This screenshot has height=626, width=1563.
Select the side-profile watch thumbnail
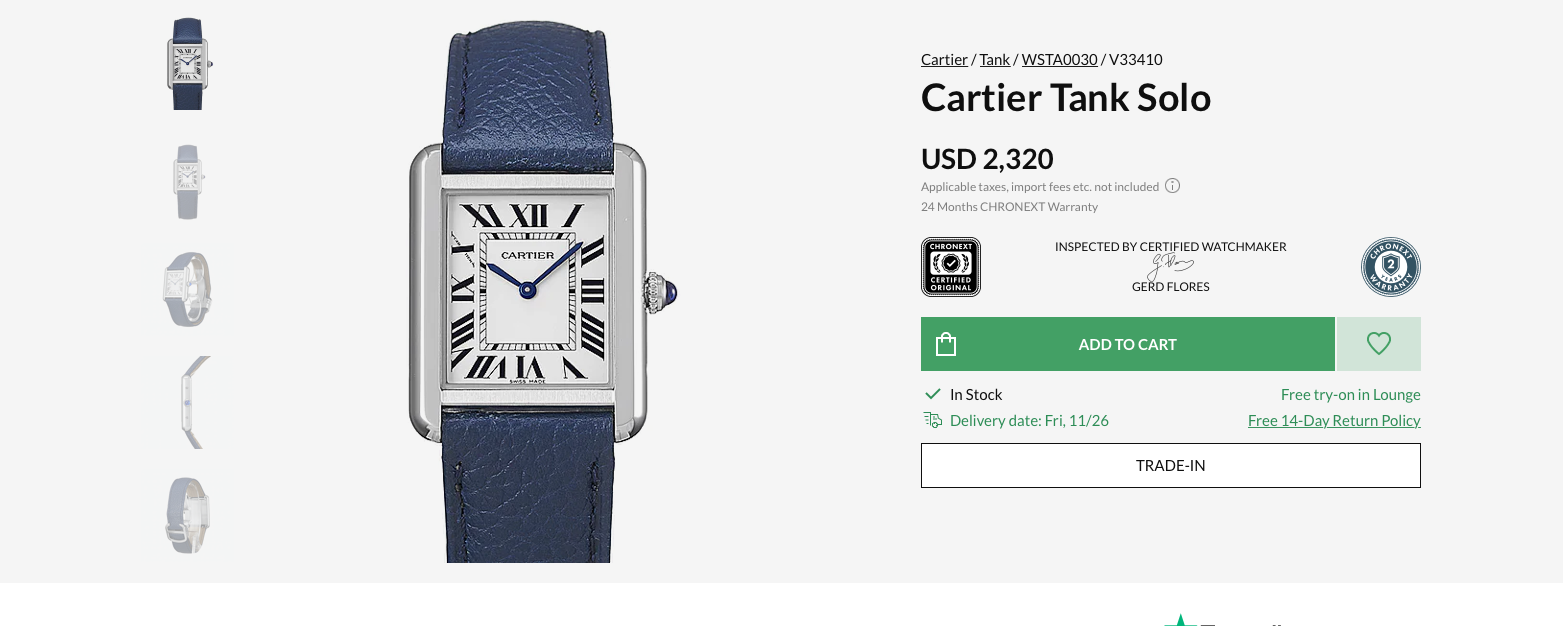pos(190,403)
